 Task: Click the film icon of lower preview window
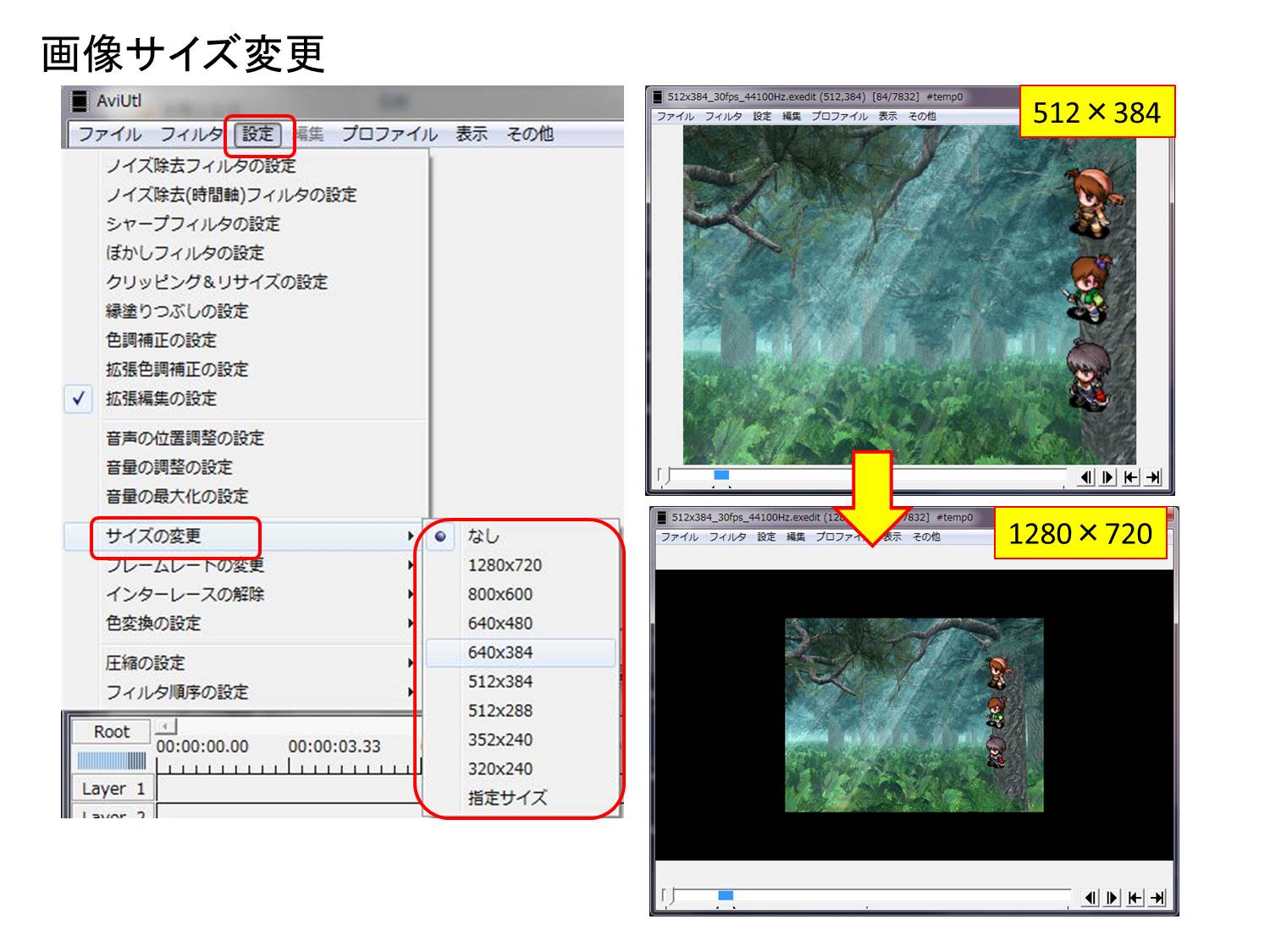662,517
